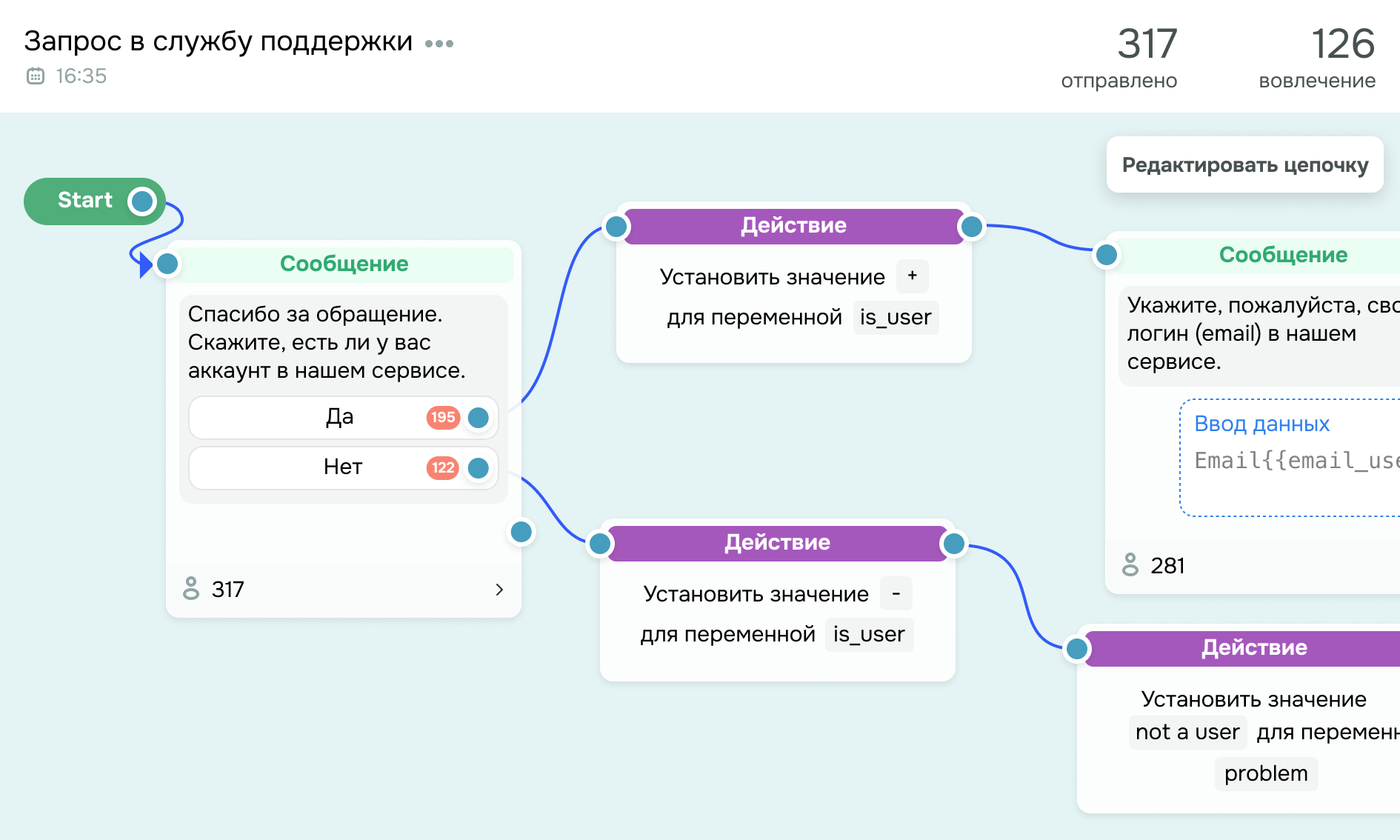Click output connector of top Действие block
Viewport: 1400px width, 840px height.
point(971,226)
